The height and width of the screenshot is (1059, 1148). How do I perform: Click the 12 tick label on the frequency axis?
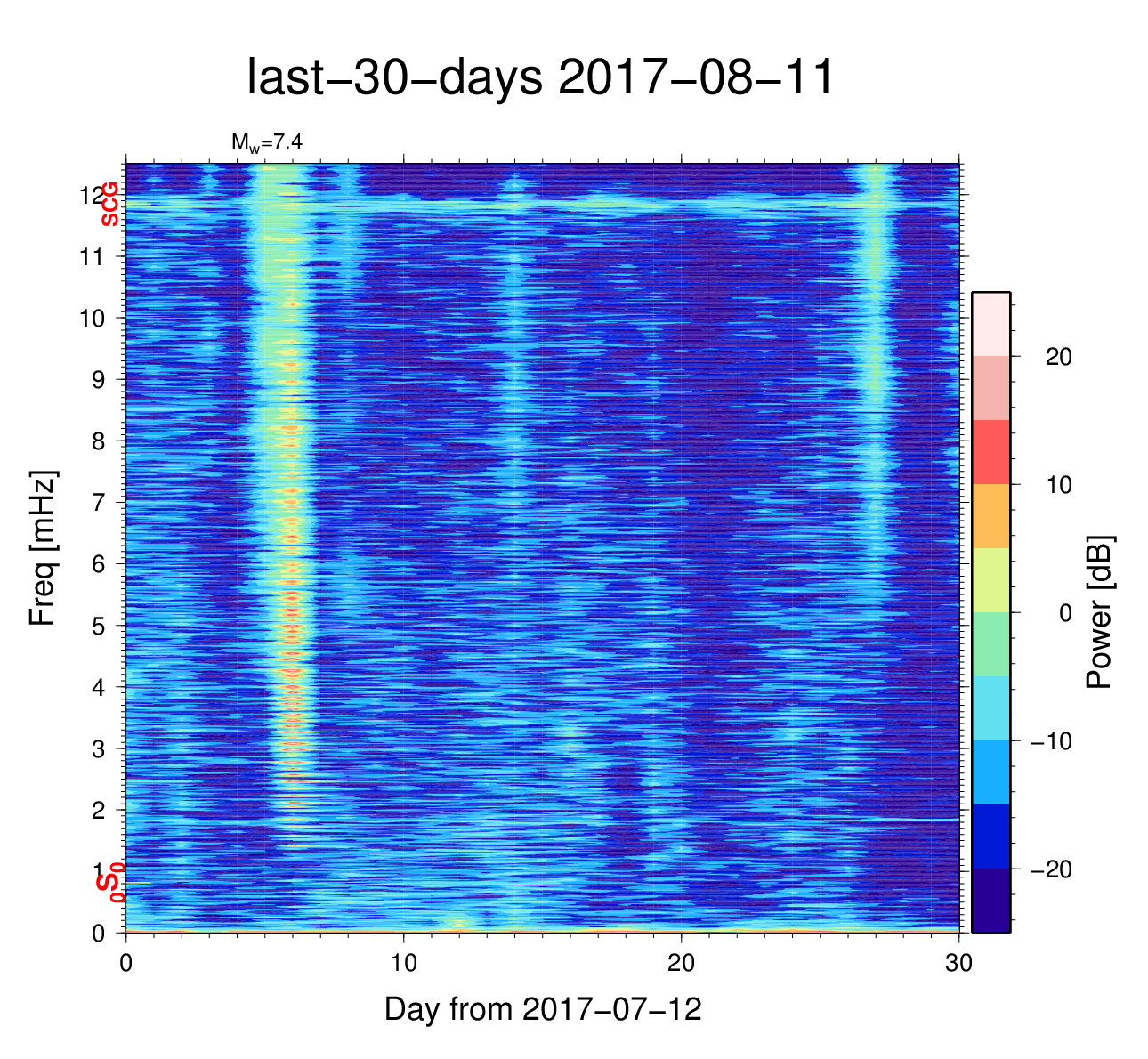click(92, 195)
